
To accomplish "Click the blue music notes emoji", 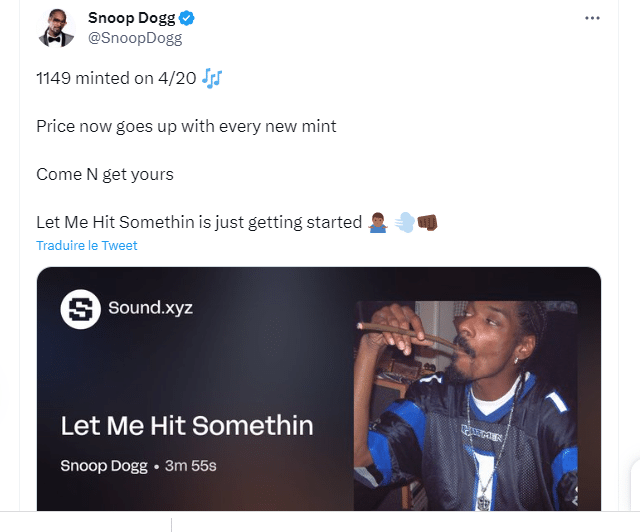I will tap(212, 78).
